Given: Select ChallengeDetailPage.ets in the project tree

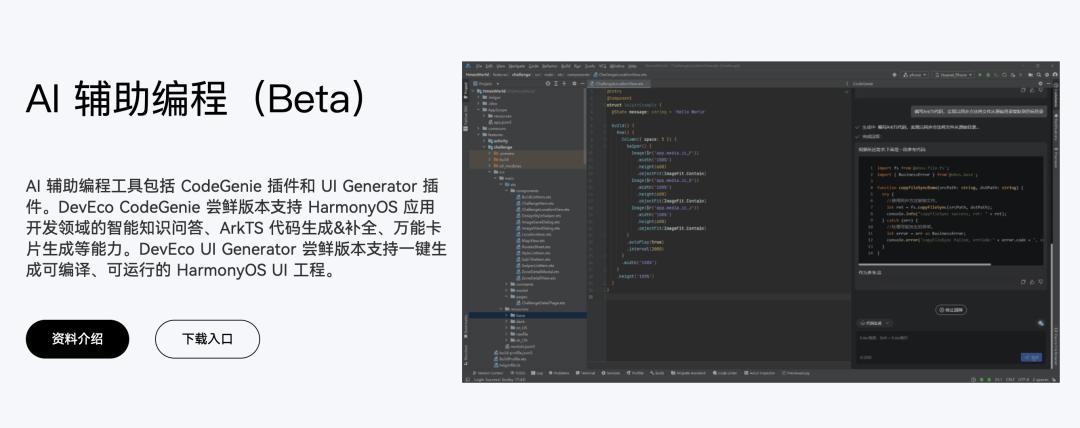Looking at the screenshot, I should [543, 303].
